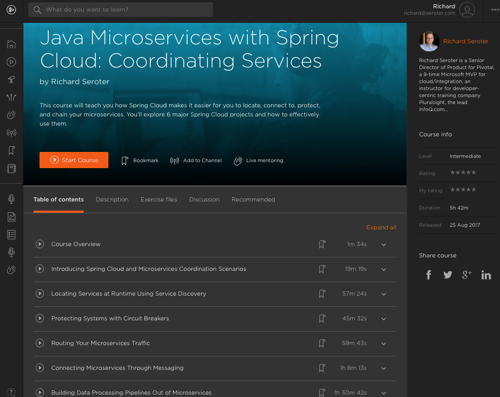Image resolution: width=500 pixels, height=397 pixels.
Task: Expand Routing Your Microservices Traffic chevron
Action: [x=384, y=344]
